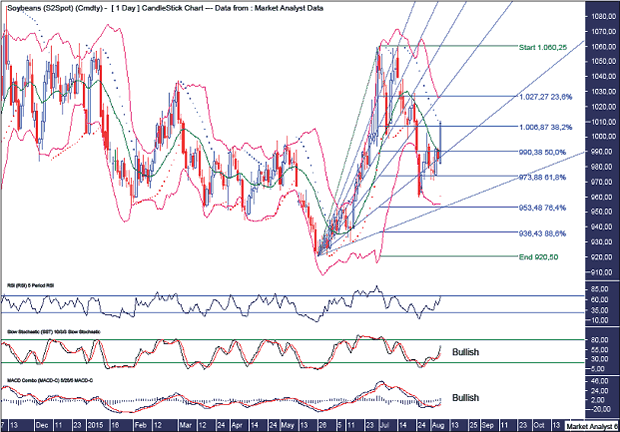Select -20,00 on the MACD scale
Screen dimensions: 620x432
[601, 409]
